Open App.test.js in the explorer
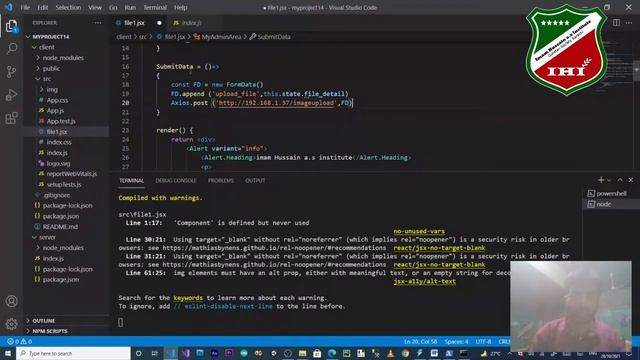The height and width of the screenshot is (360, 640). tap(60, 121)
